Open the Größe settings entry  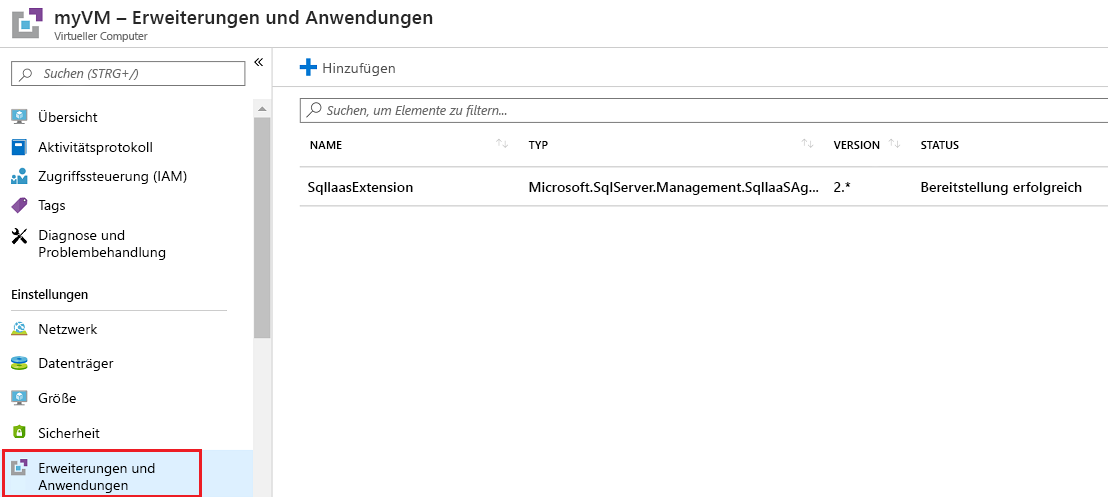[57, 398]
